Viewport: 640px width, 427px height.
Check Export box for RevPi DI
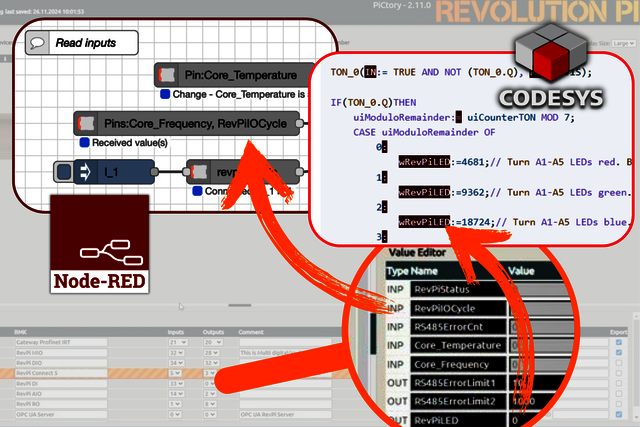[x=619, y=383]
